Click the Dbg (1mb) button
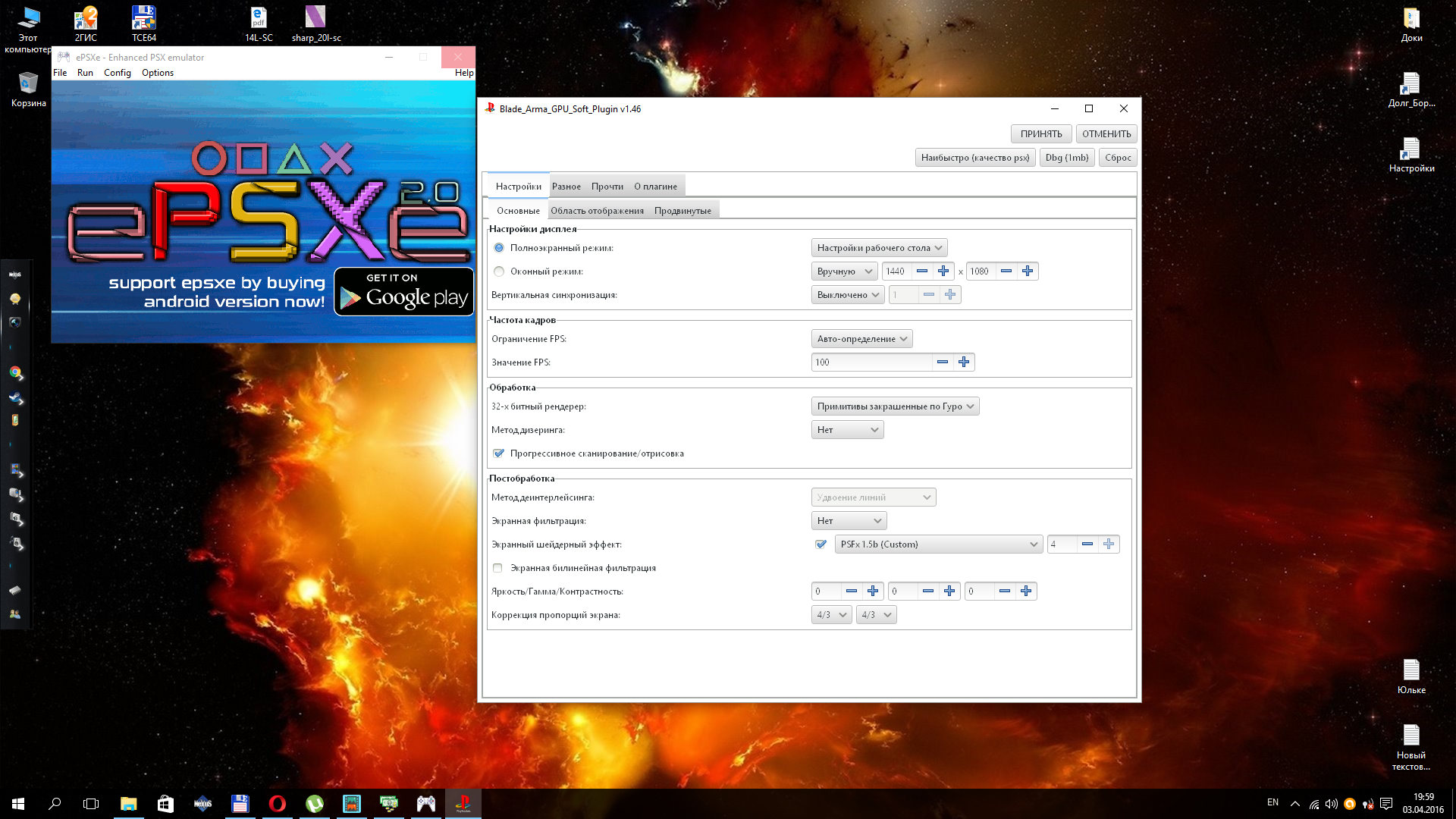This screenshot has height=819, width=1456. point(1066,158)
